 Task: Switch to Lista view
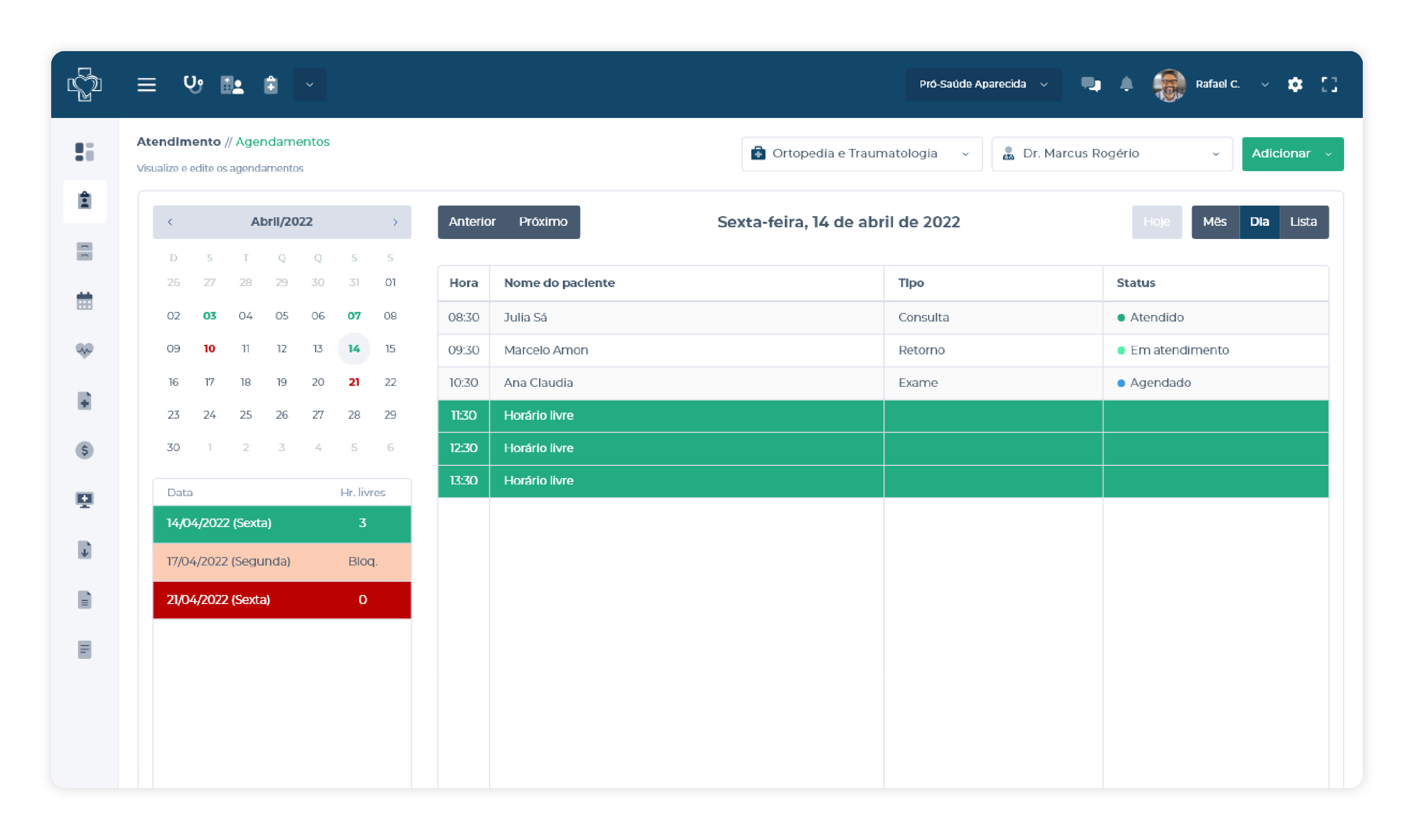tap(1303, 222)
